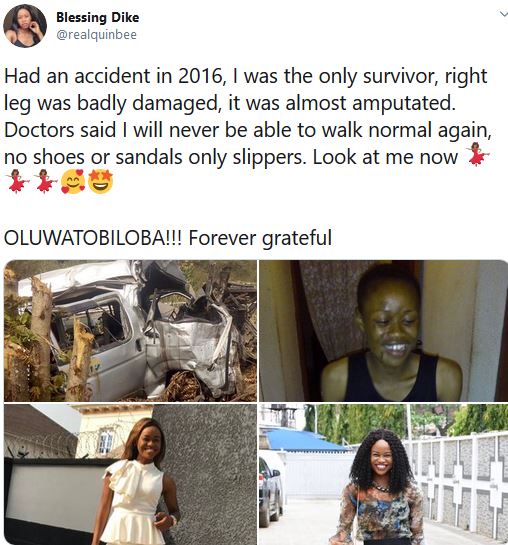Click second dancer emoji on emoji row
Viewport: 508px width, 545px height.
tap(45, 181)
